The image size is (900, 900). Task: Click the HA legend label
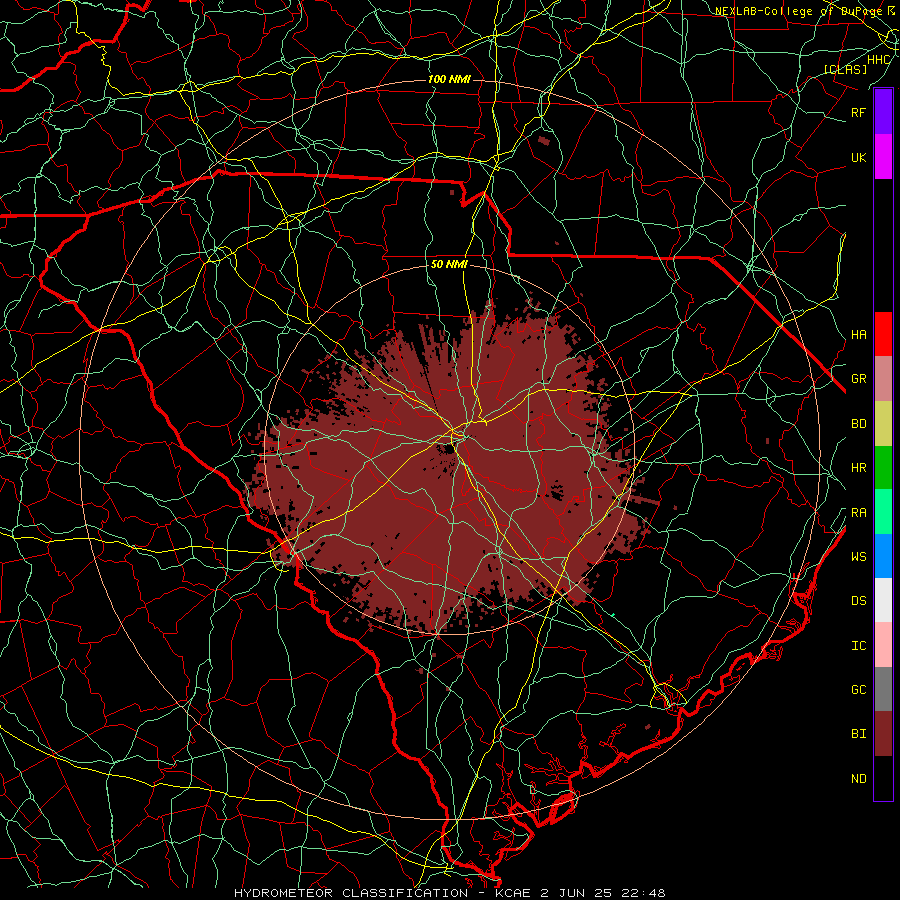[x=858, y=334]
